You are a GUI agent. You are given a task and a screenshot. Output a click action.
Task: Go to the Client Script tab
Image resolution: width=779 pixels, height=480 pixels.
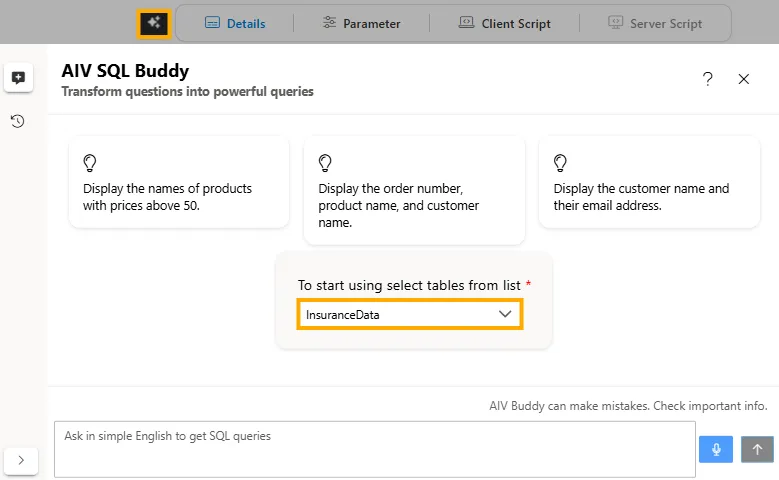(x=504, y=23)
